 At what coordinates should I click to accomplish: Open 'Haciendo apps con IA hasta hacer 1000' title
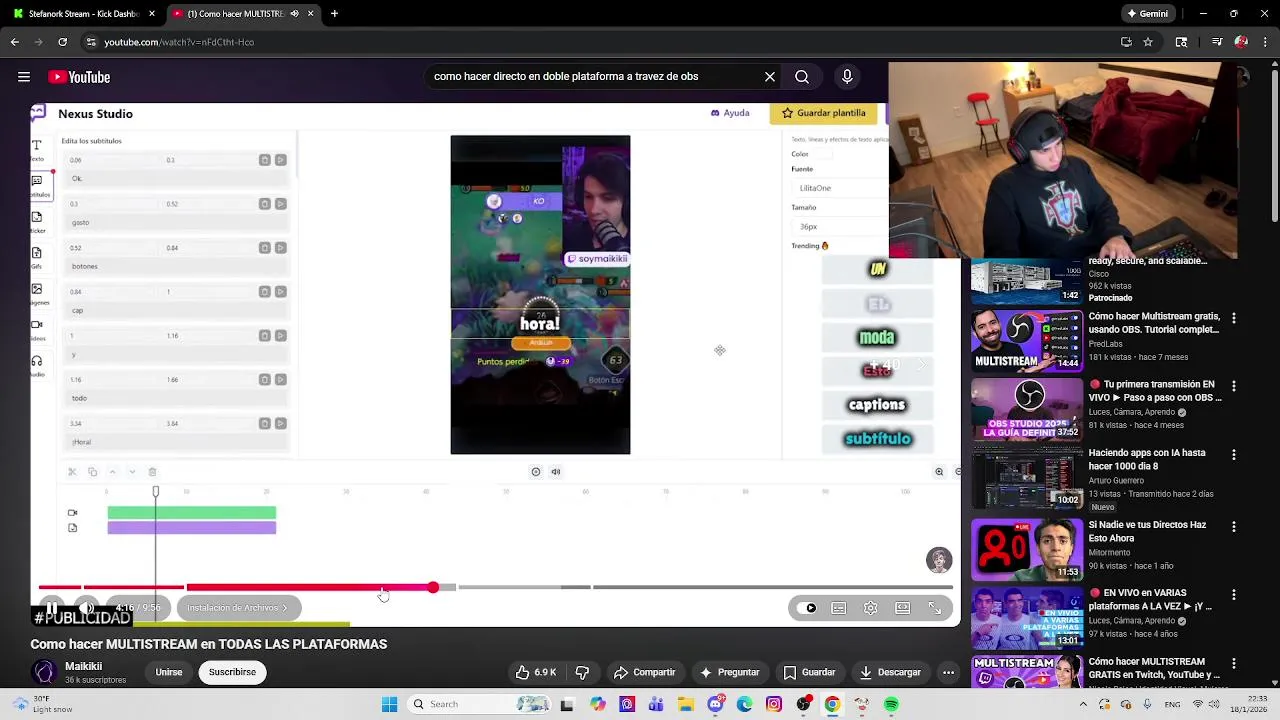coord(1147,459)
